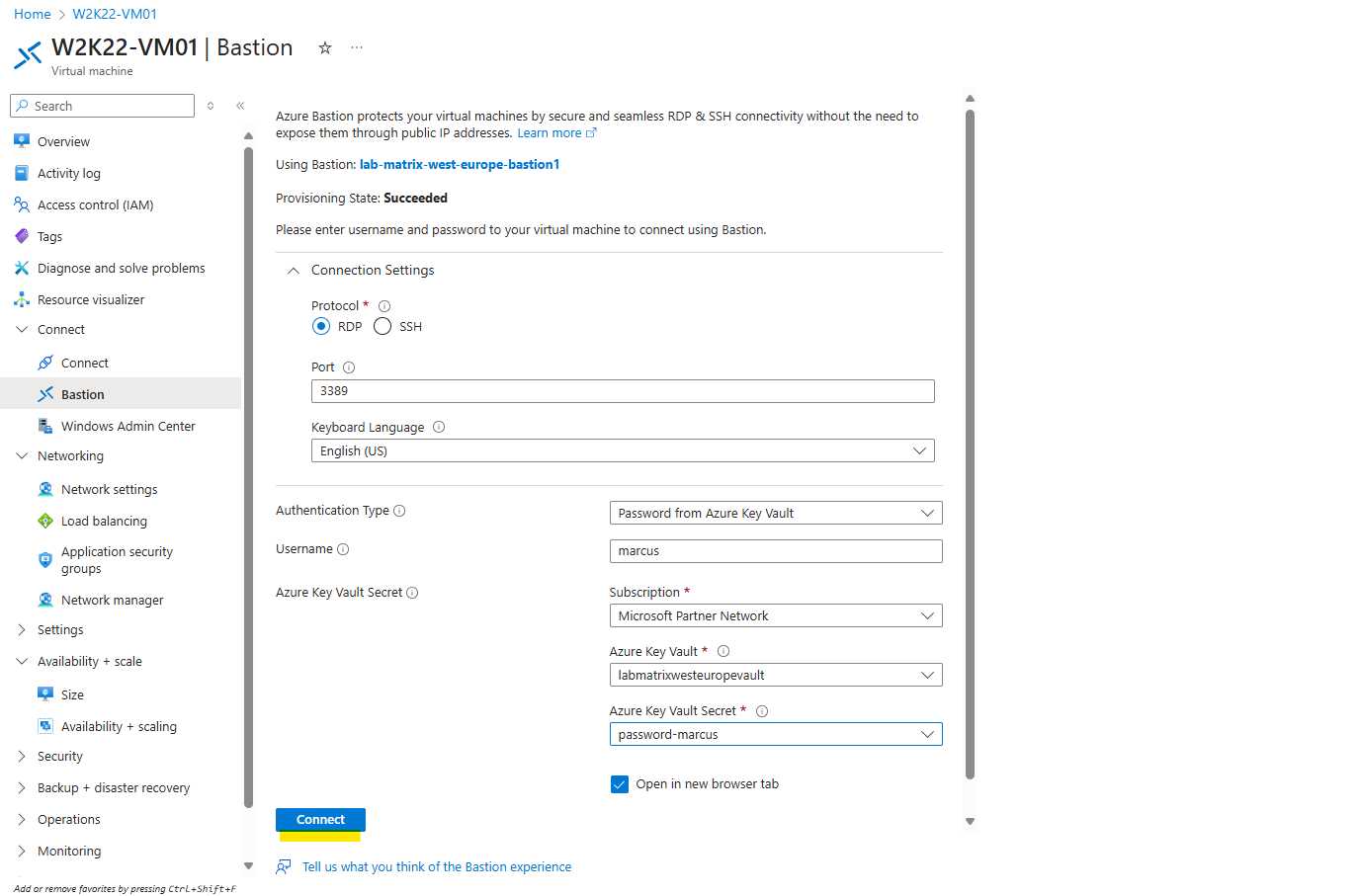The height and width of the screenshot is (896, 1360).
Task: Open the more options ellipsis beside title
Action: pos(357,47)
